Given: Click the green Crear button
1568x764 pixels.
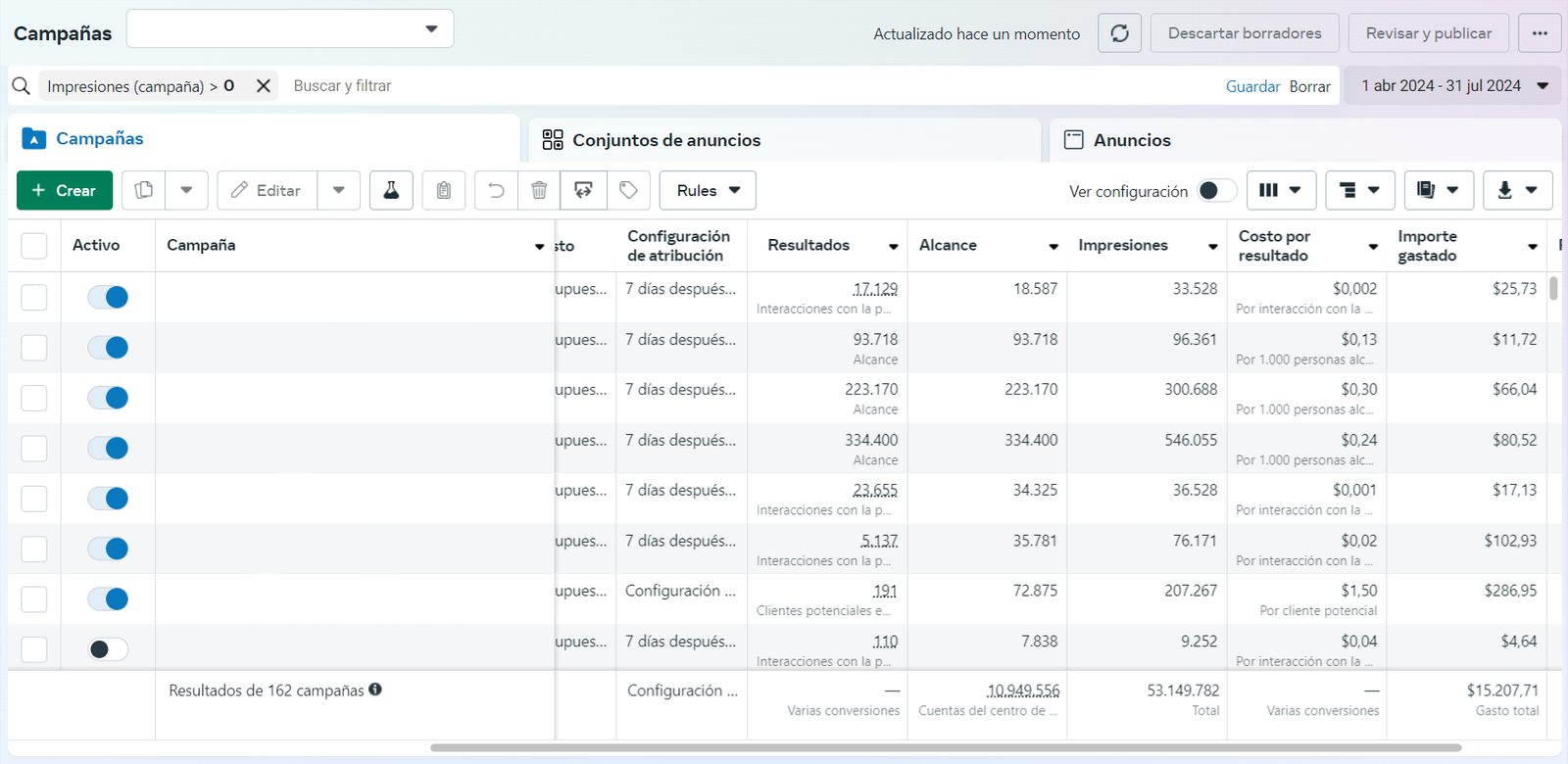Looking at the screenshot, I should click(65, 190).
